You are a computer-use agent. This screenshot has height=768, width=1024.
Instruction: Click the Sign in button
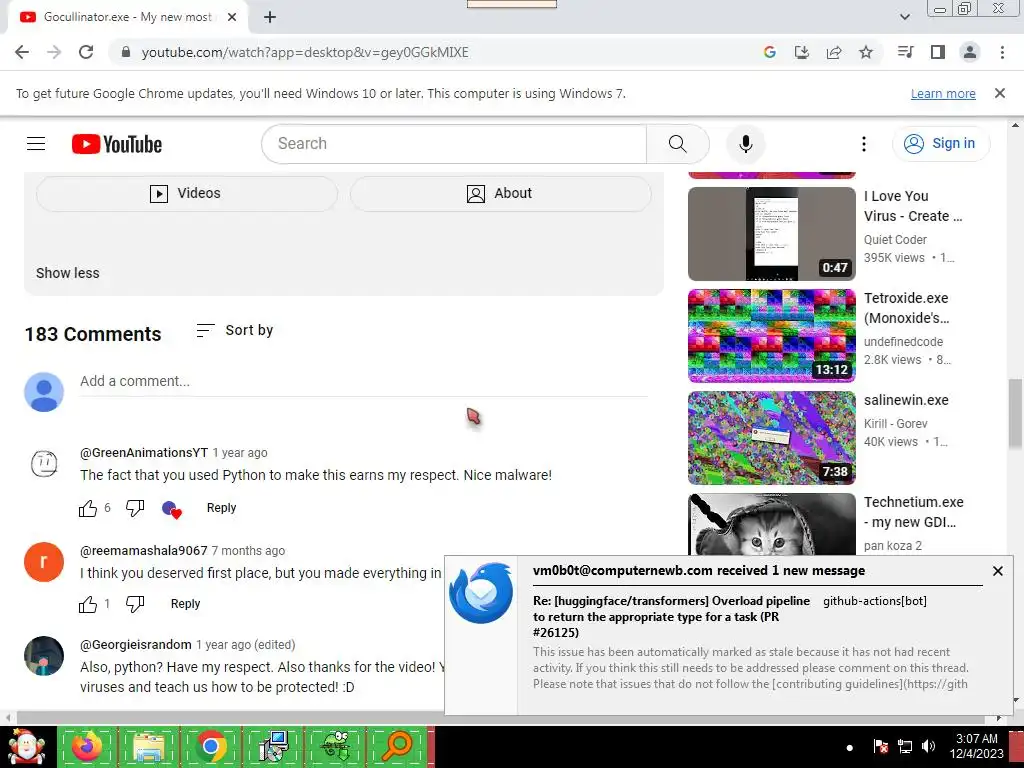pos(940,144)
